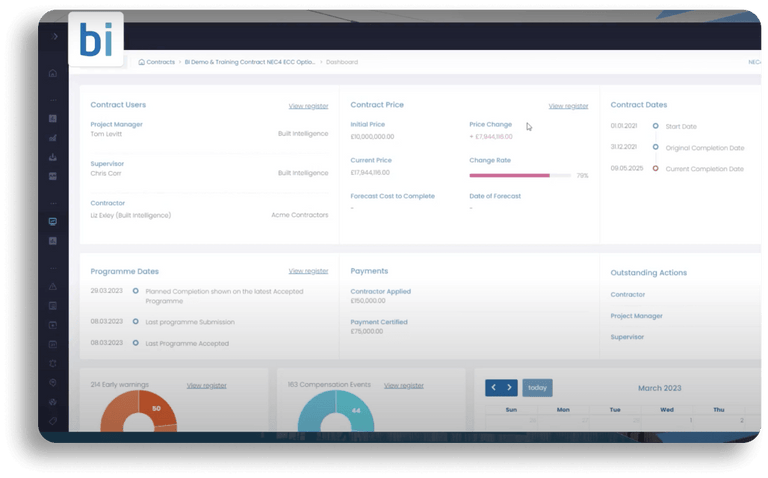Viewport: 768px width, 478px height.
Task: Click the 163 Compensation Events heading
Action: [329, 384]
